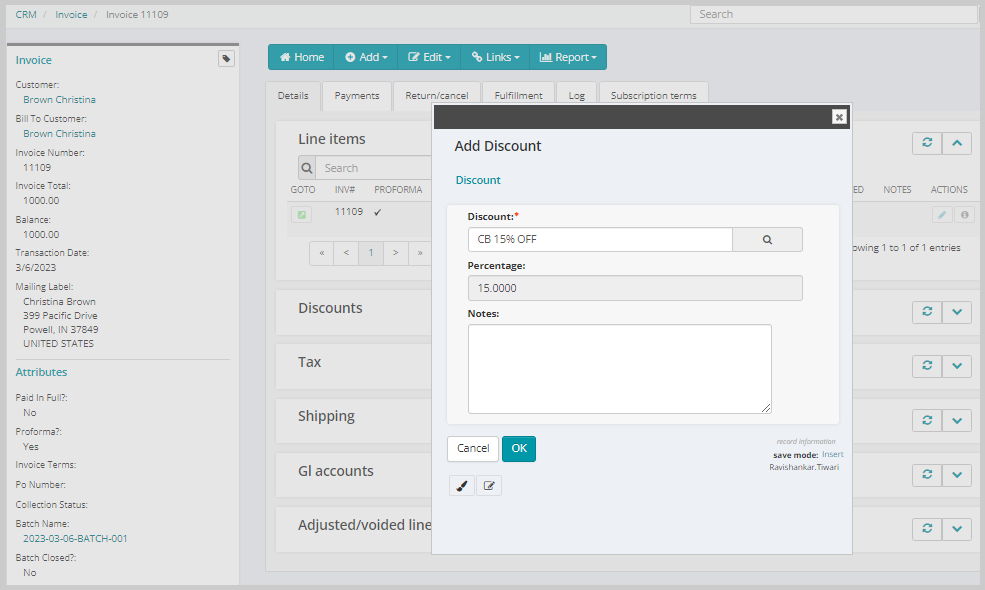This screenshot has width=985, height=590.
Task: Click the INV# column header
Action: [345, 190]
